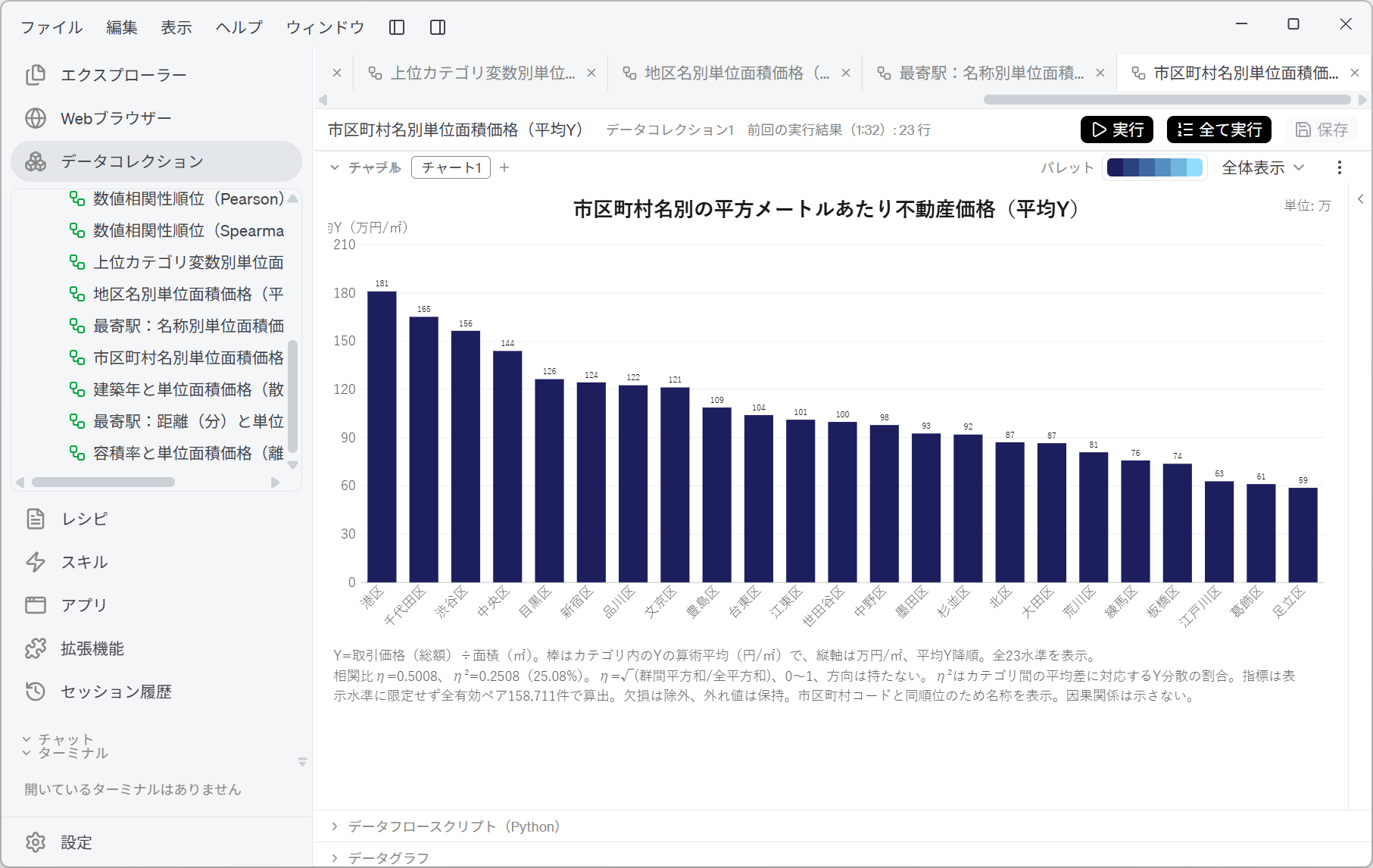Click the 港区 bar labeled 181
Image resolution: width=1373 pixels, height=868 pixels.
[x=382, y=436]
